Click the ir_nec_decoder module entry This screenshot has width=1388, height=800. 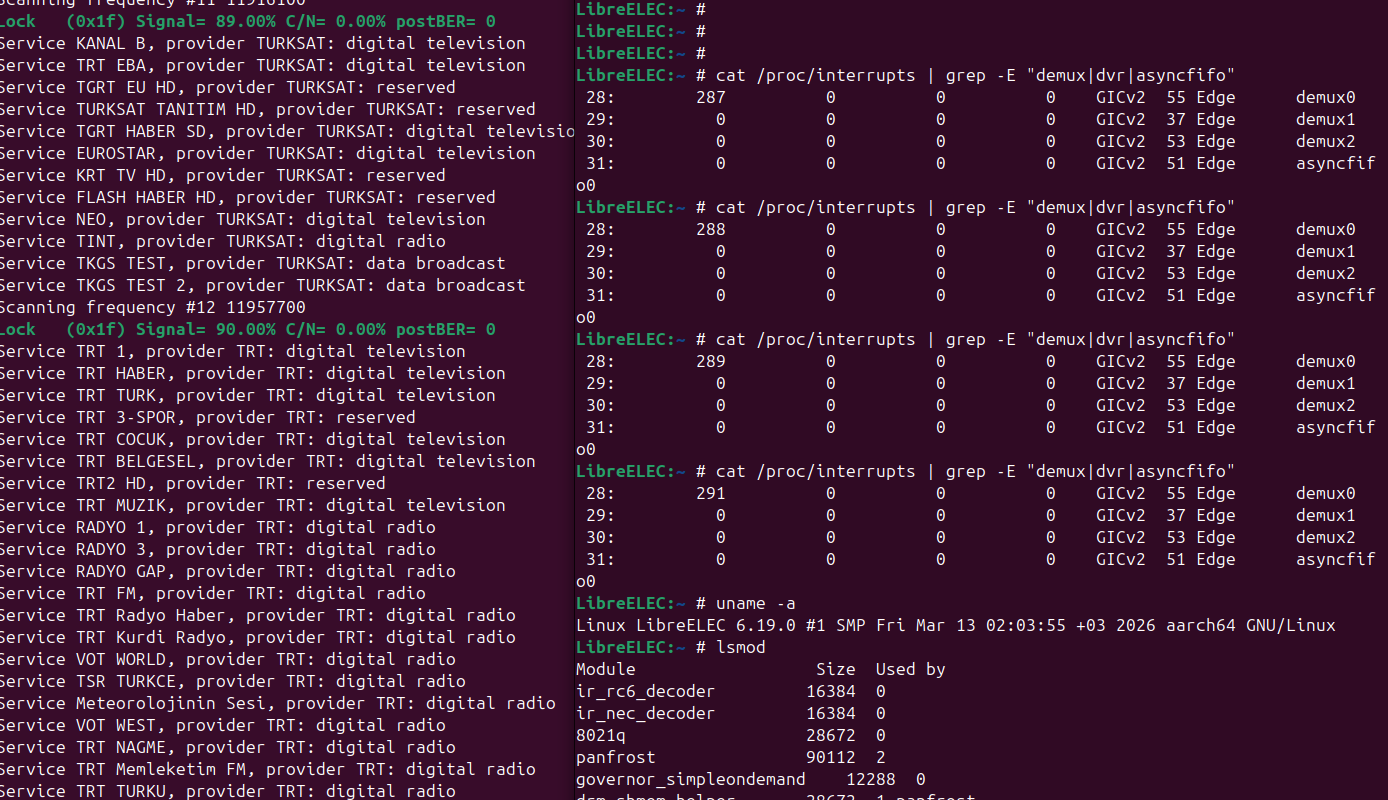pyautogui.click(x=645, y=713)
